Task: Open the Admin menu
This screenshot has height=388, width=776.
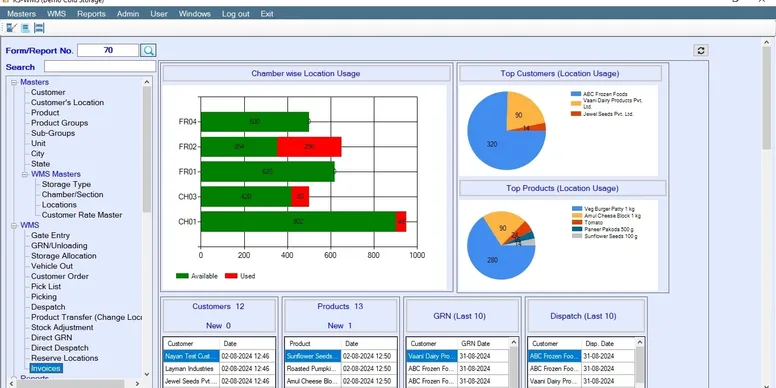Action: coord(128,14)
